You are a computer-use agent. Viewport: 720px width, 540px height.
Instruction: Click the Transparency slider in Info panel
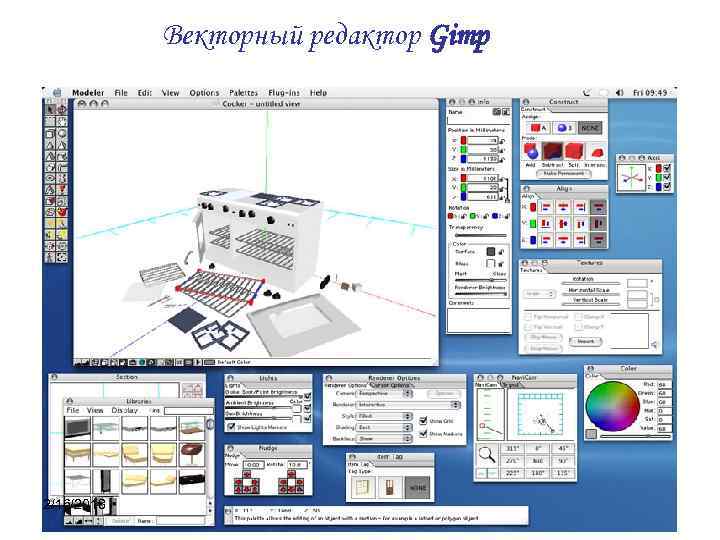pos(481,236)
